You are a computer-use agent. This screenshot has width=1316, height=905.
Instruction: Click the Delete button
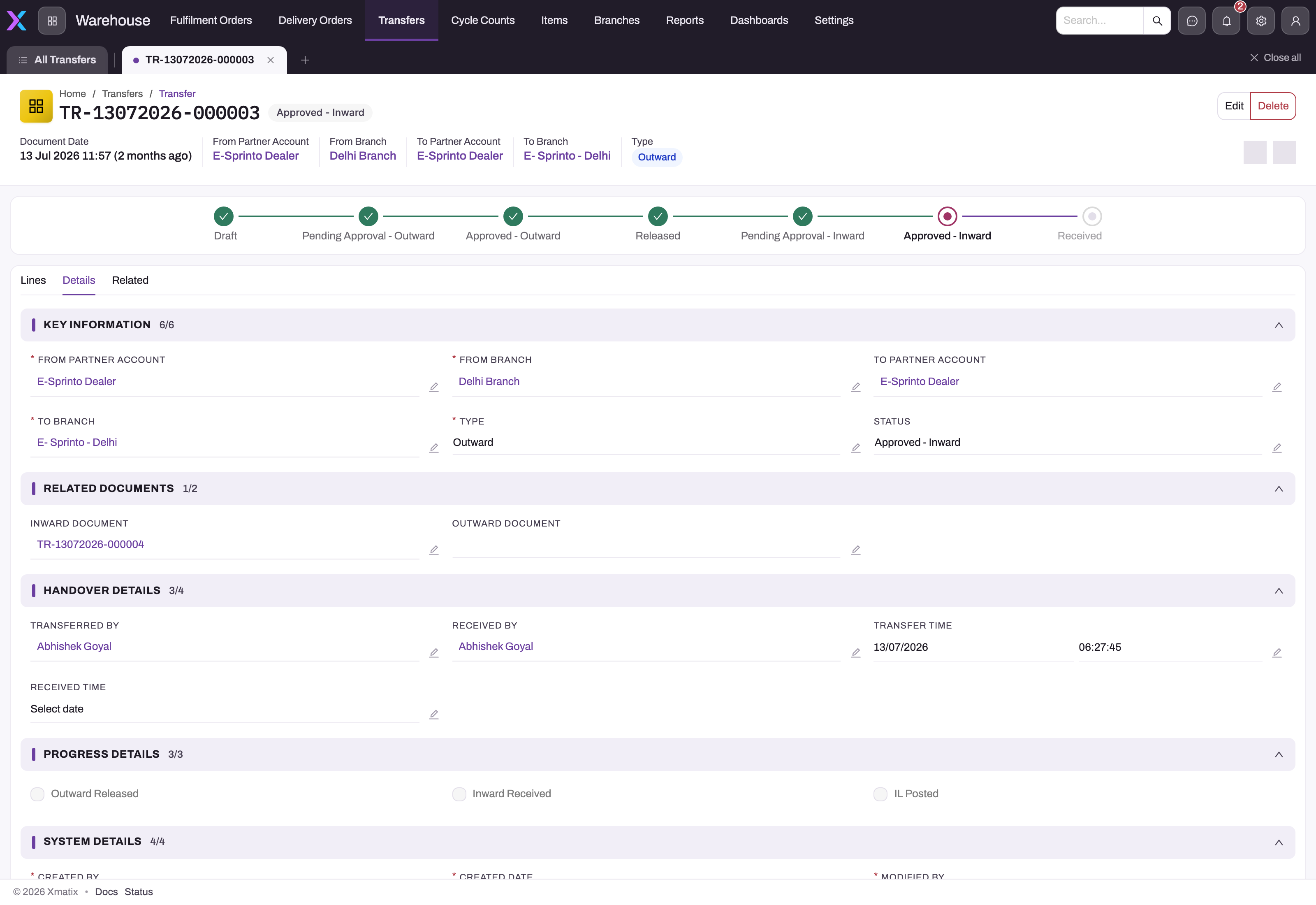1272,106
